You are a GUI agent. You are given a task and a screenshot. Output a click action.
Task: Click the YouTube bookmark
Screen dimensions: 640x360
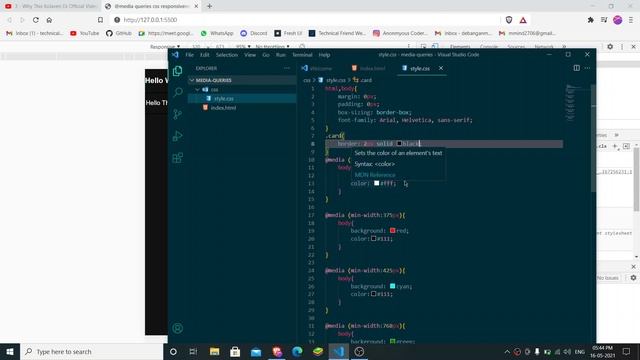pyautogui.click(x=84, y=33)
